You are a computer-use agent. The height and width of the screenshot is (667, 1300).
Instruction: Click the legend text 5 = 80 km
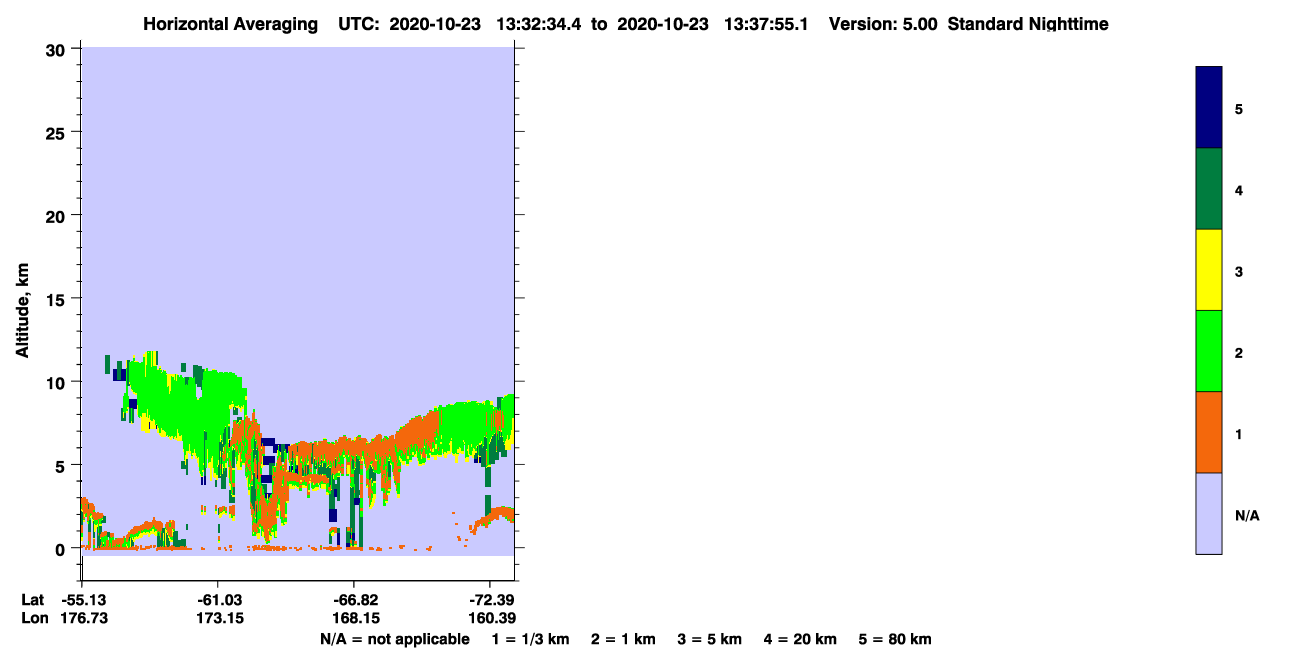[x=895, y=639]
